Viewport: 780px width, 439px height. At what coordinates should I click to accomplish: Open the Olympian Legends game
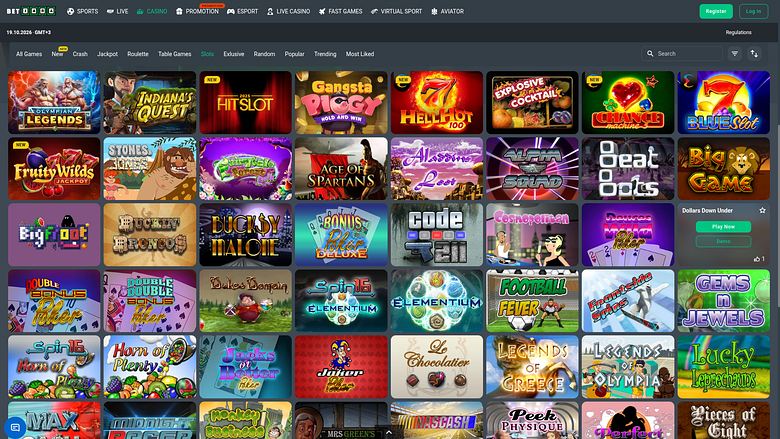[x=54, y=102]
